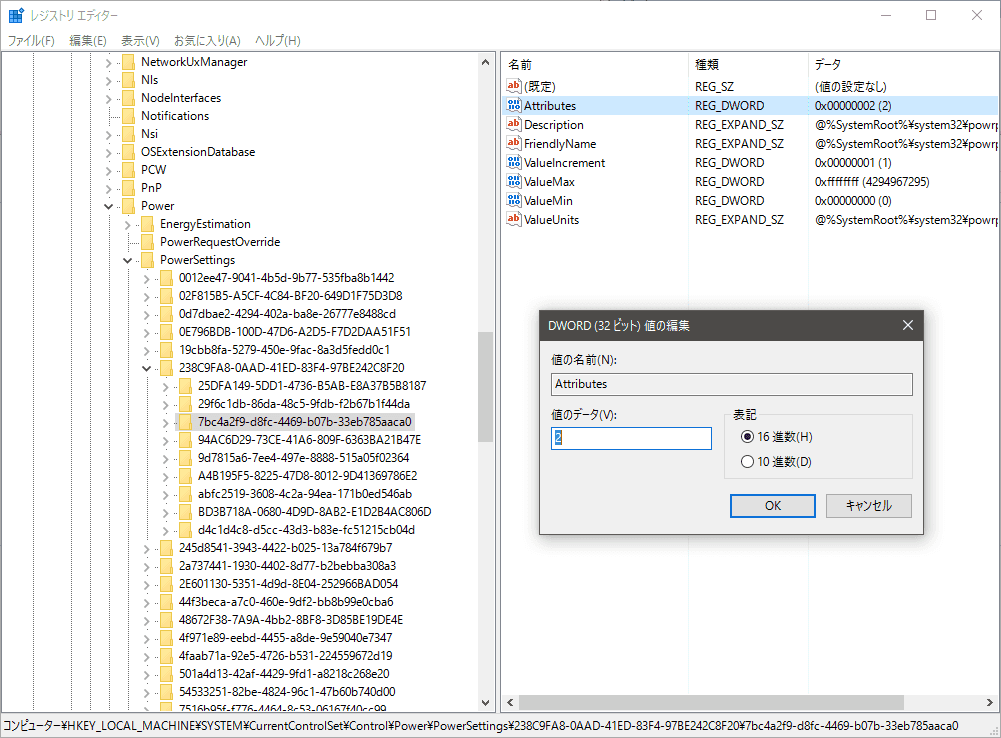1001x738 pixels.
Task: Click the tree pane scroll-up arrow
Action: coord(485,63)
